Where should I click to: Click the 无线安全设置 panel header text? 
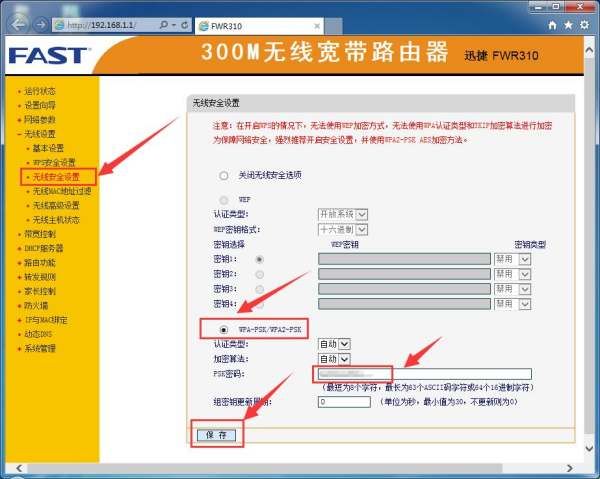[216, 103]
